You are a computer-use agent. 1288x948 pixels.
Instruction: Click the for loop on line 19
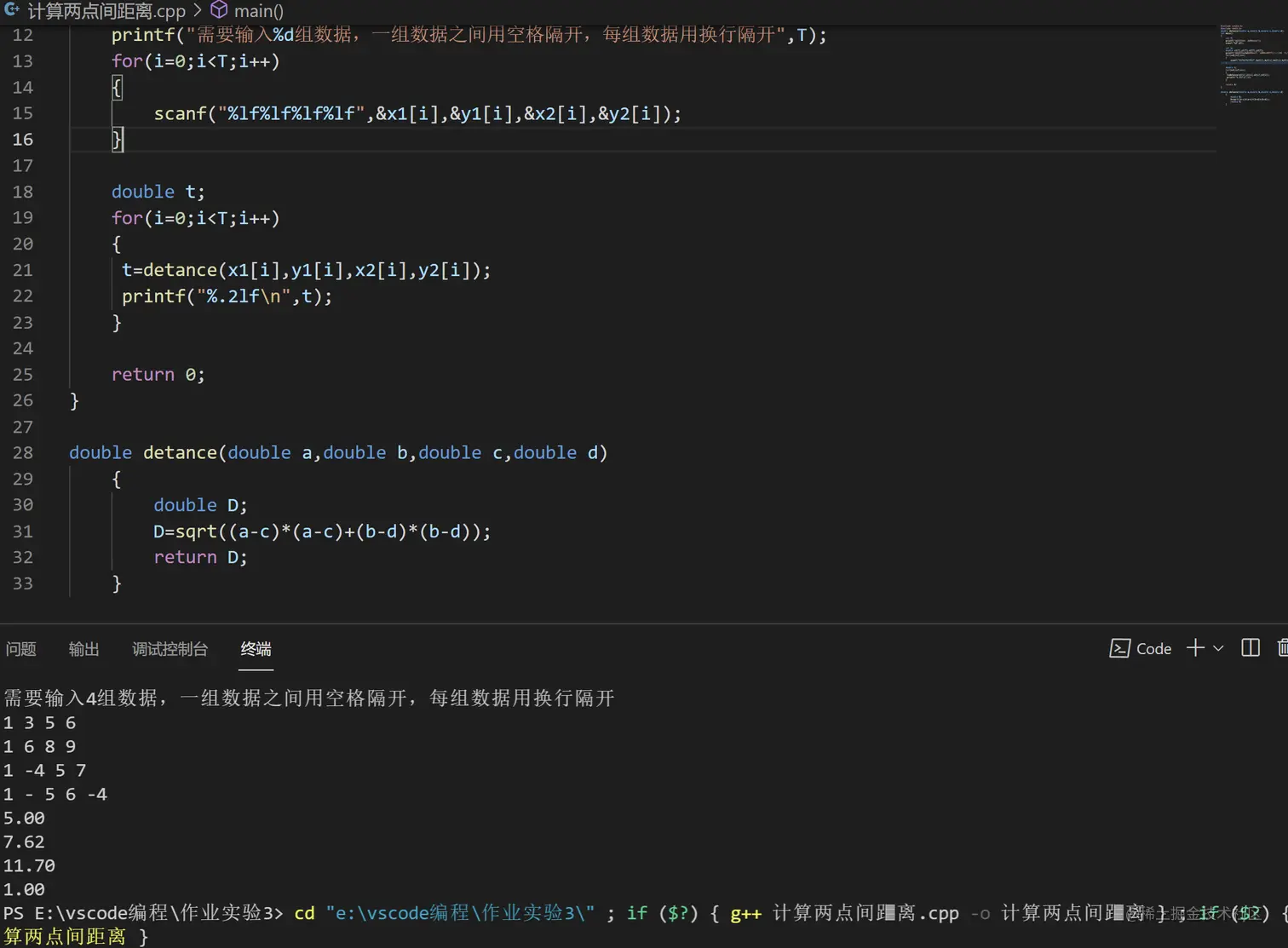tap(195, 218)
